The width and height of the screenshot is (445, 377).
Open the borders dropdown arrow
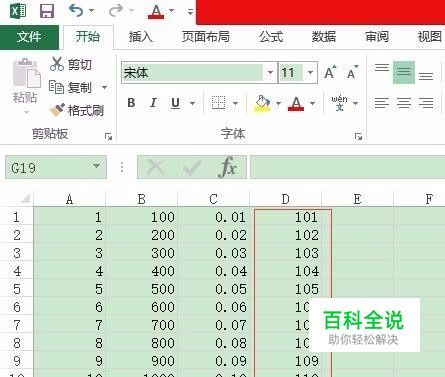pyautogui.click(x=235, y=103)
